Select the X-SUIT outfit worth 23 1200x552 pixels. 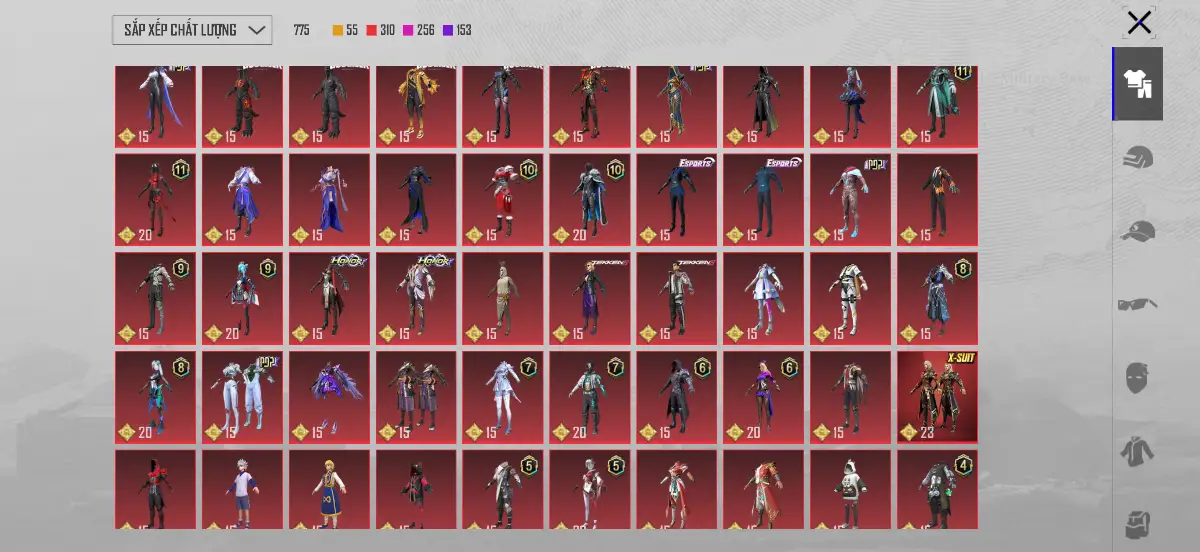937,396
